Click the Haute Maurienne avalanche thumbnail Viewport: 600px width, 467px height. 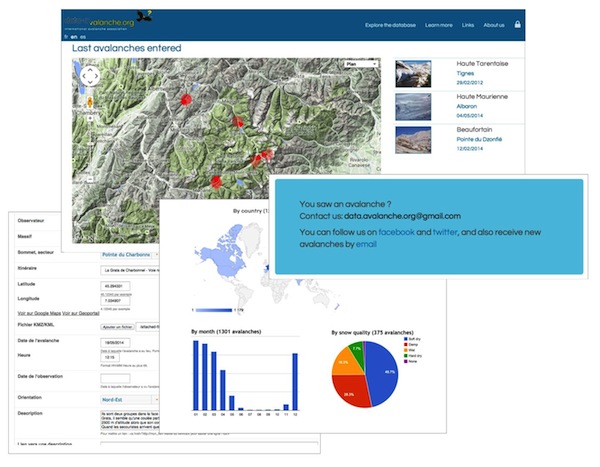(x=413, y=107)
